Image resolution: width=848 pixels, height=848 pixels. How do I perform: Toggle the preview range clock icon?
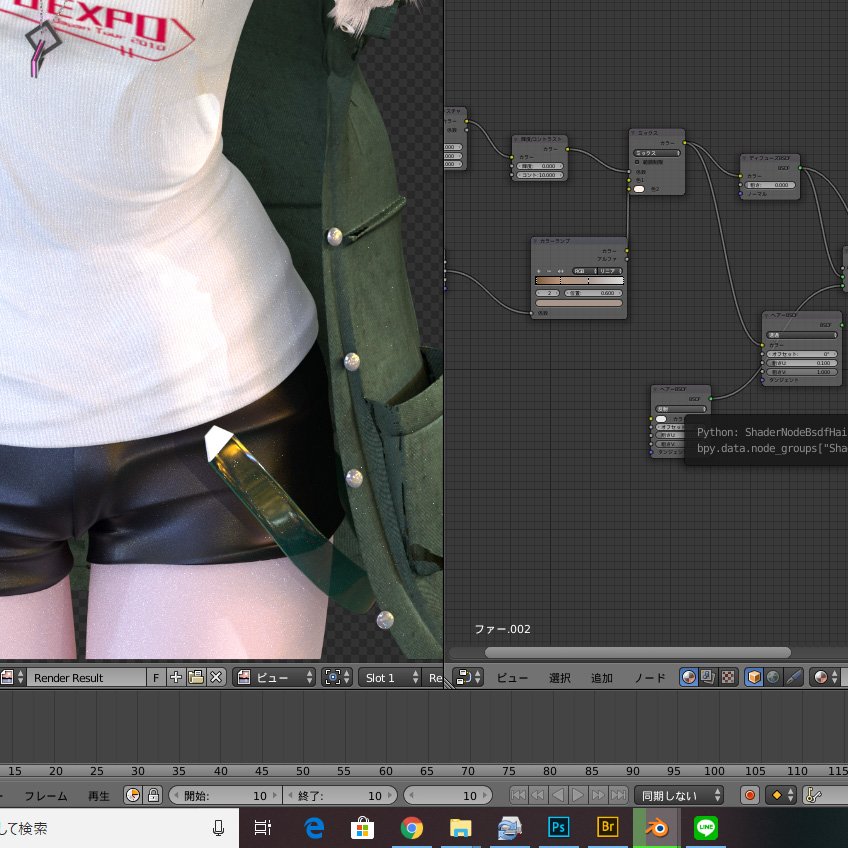tap(133, 795)
